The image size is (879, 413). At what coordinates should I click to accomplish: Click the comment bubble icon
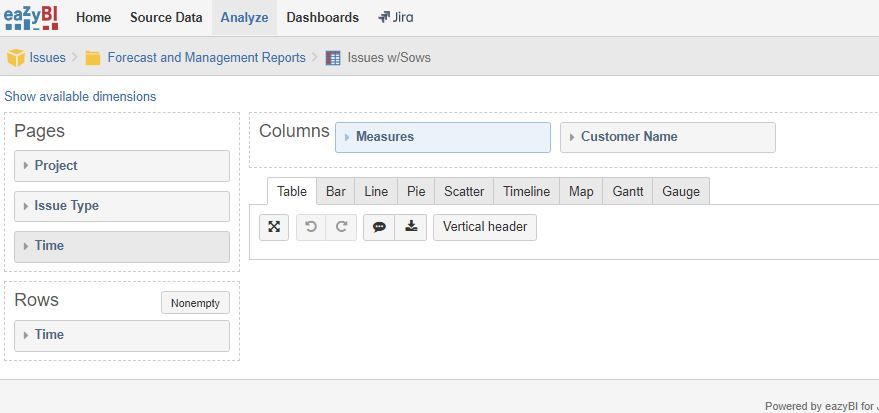click(x=380, y=227)
